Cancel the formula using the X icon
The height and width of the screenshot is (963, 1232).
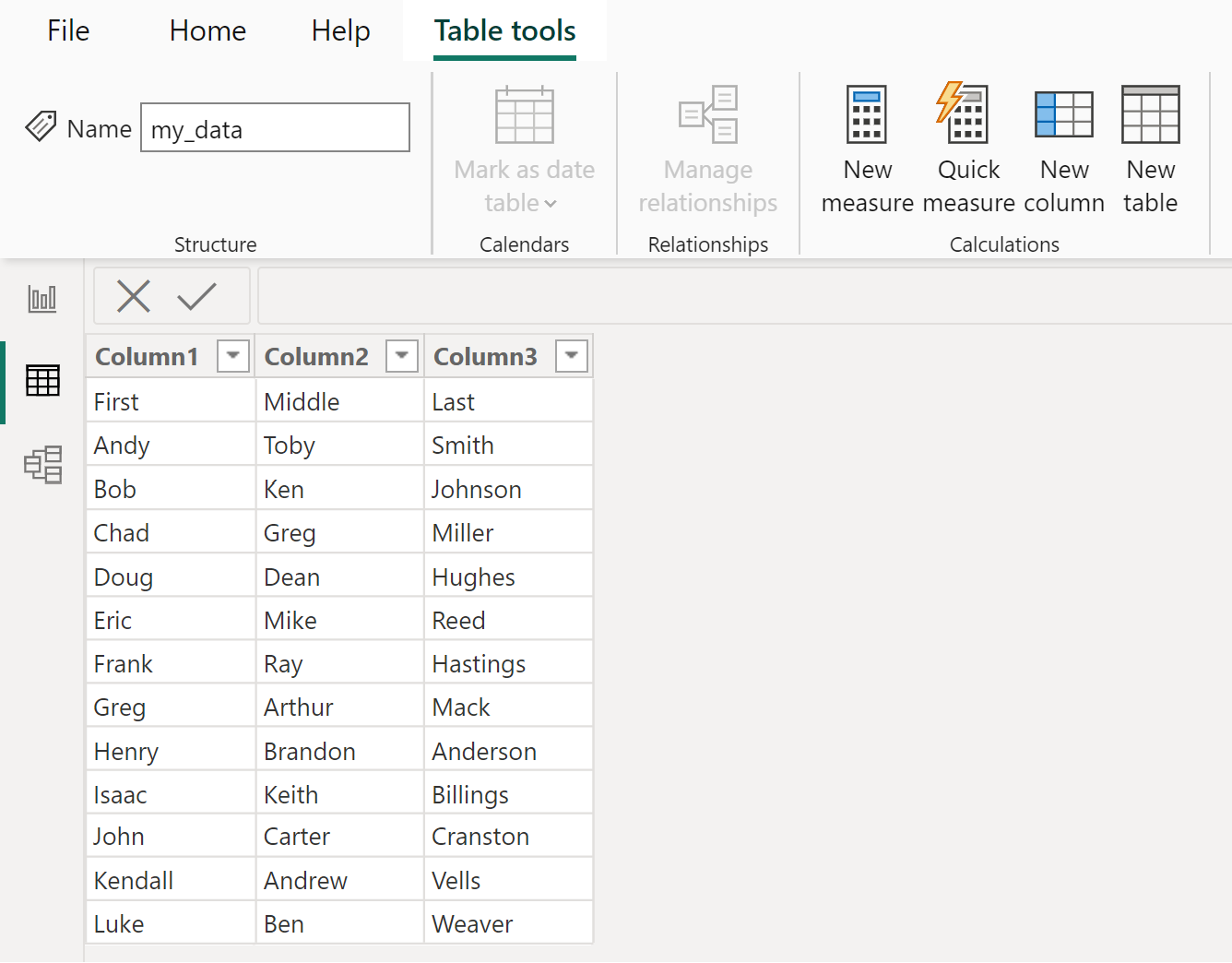tap(133, 296)
